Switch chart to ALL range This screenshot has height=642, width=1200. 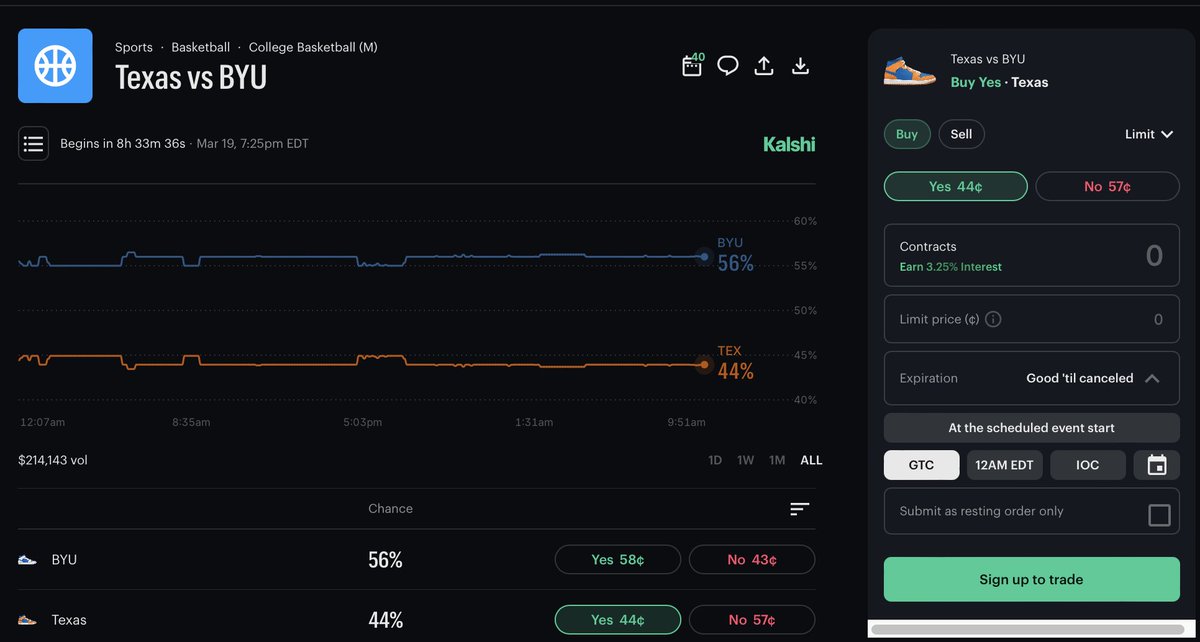[811, 460]
